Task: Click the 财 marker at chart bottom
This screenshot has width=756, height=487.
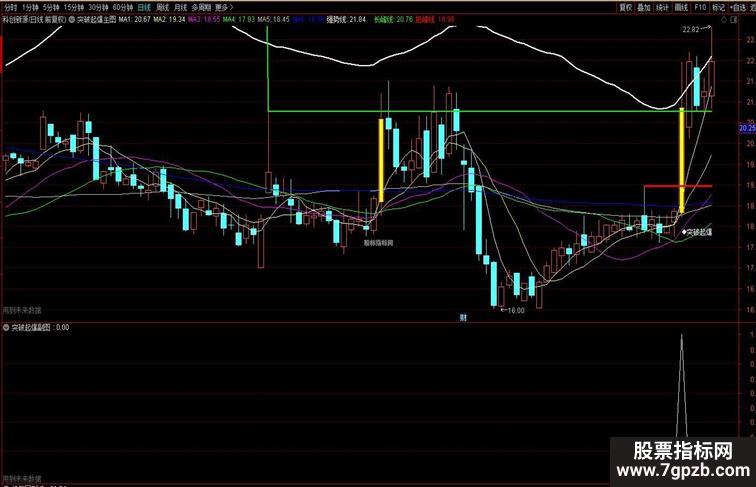Action: tap(463, 317)
